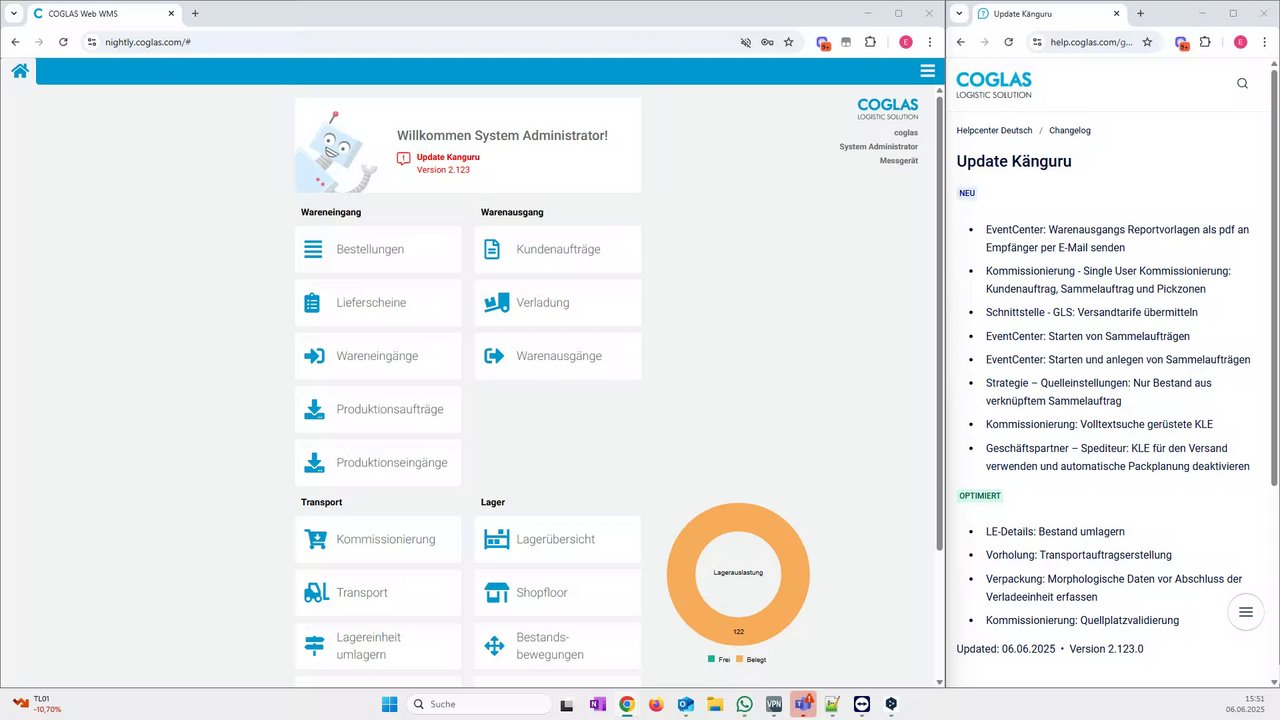Open password manager key icon in WMS window

767,42
